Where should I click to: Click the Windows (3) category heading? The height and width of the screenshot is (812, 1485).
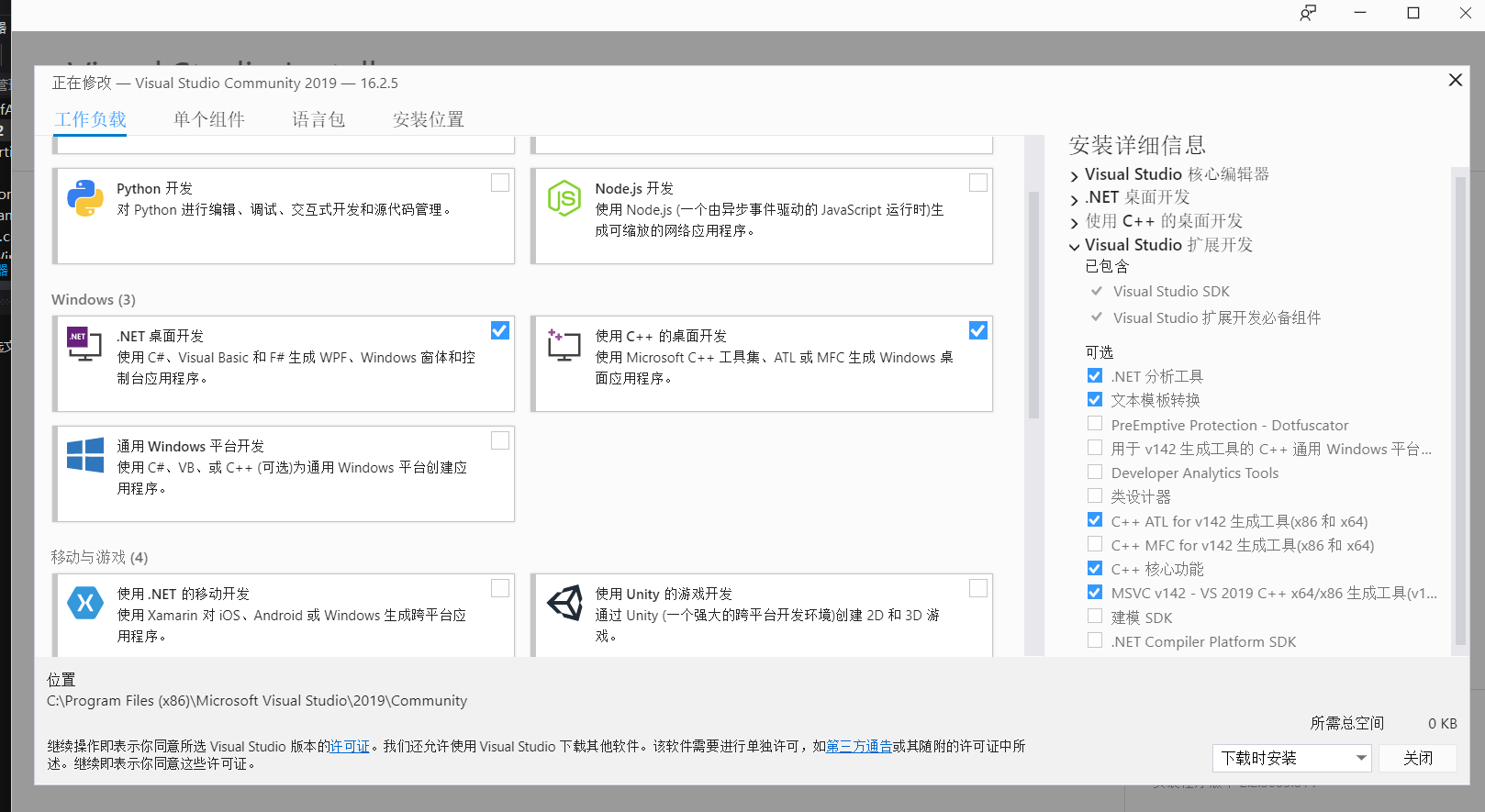click(x=94, y=299)
